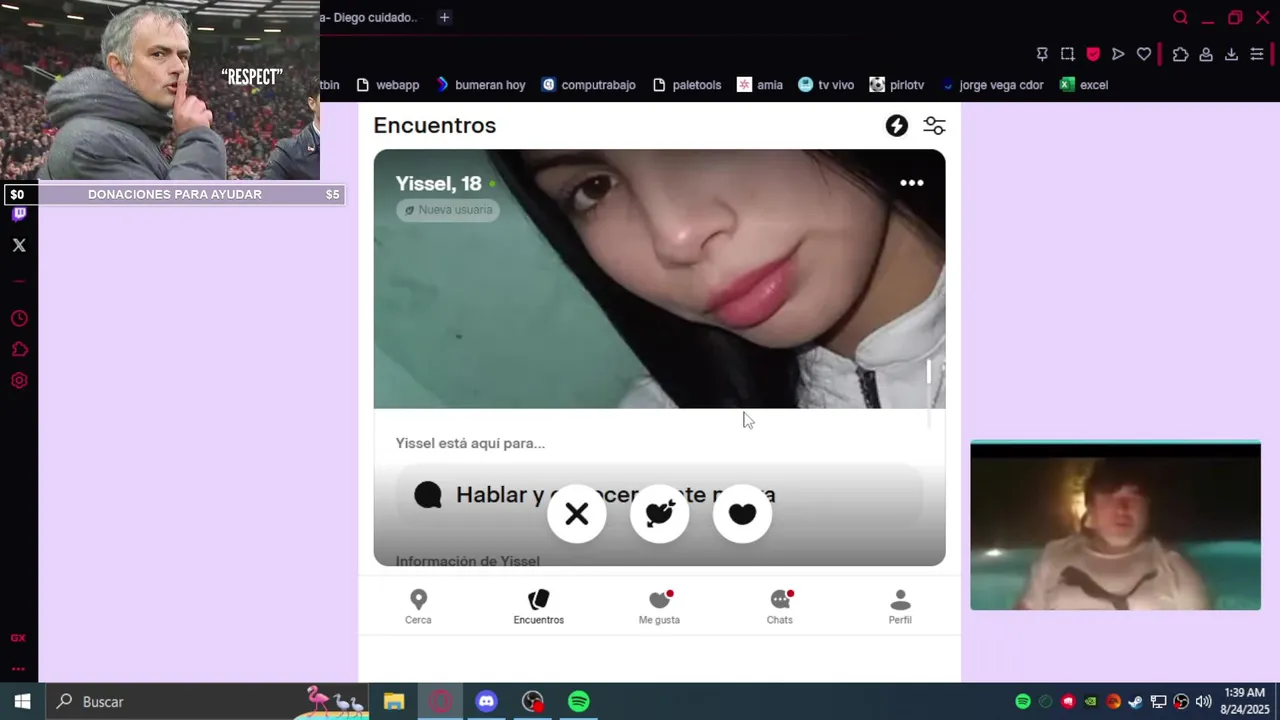Open the system volume control
Screen dimensions: 1280x720
click(1203, 702)
